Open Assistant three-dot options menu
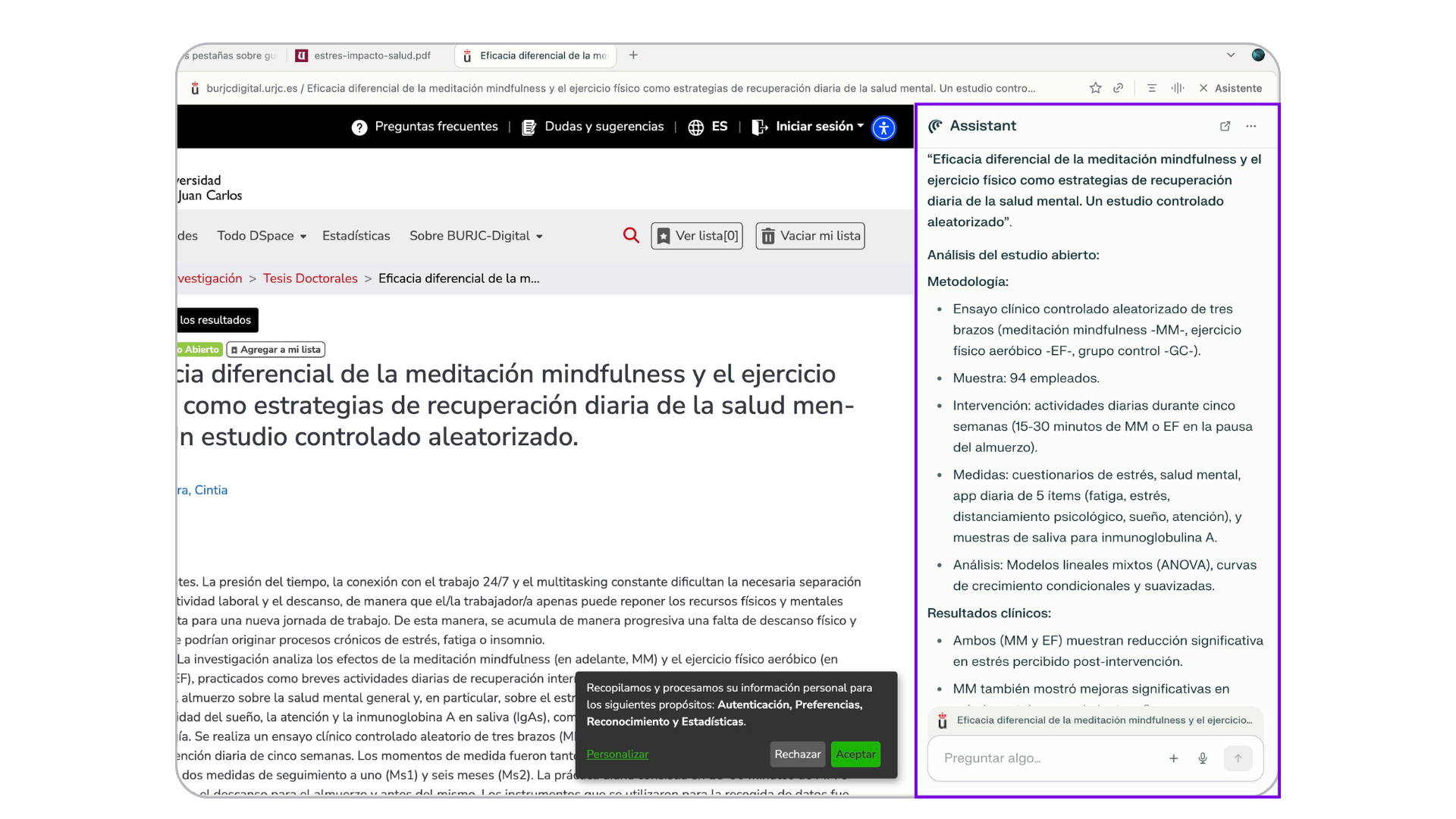 [x=1250, y=127]
